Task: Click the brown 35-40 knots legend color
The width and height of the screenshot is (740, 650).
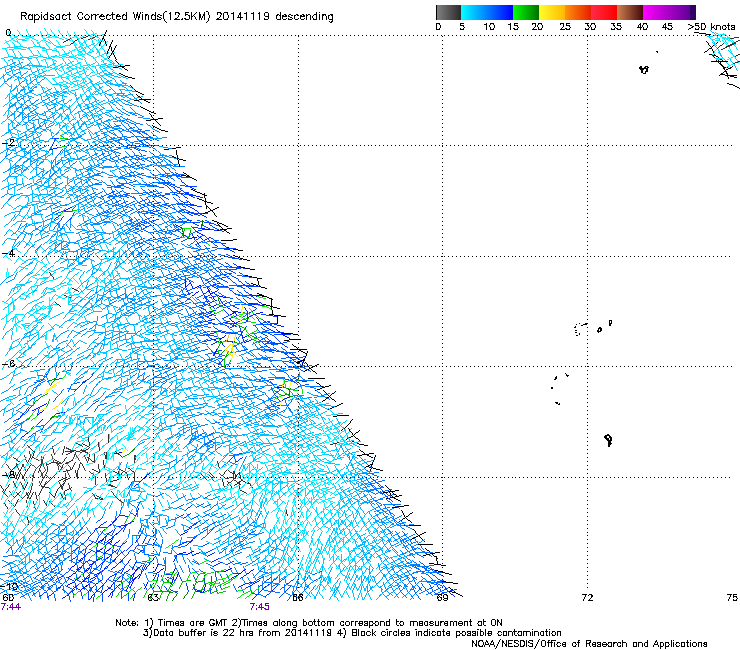Action: pos(630,12)
